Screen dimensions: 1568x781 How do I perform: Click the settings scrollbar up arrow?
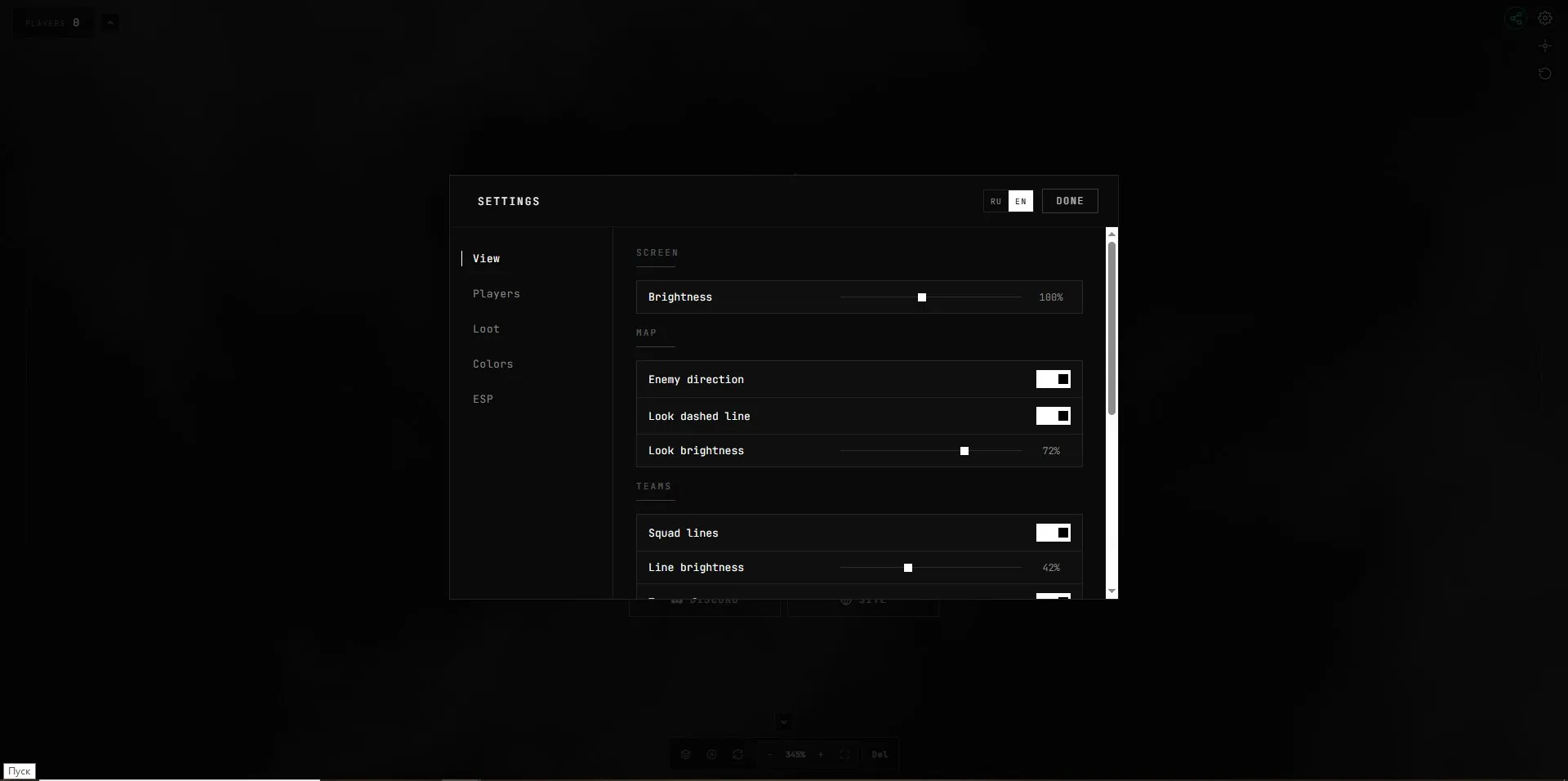(x=1111, y=234)
